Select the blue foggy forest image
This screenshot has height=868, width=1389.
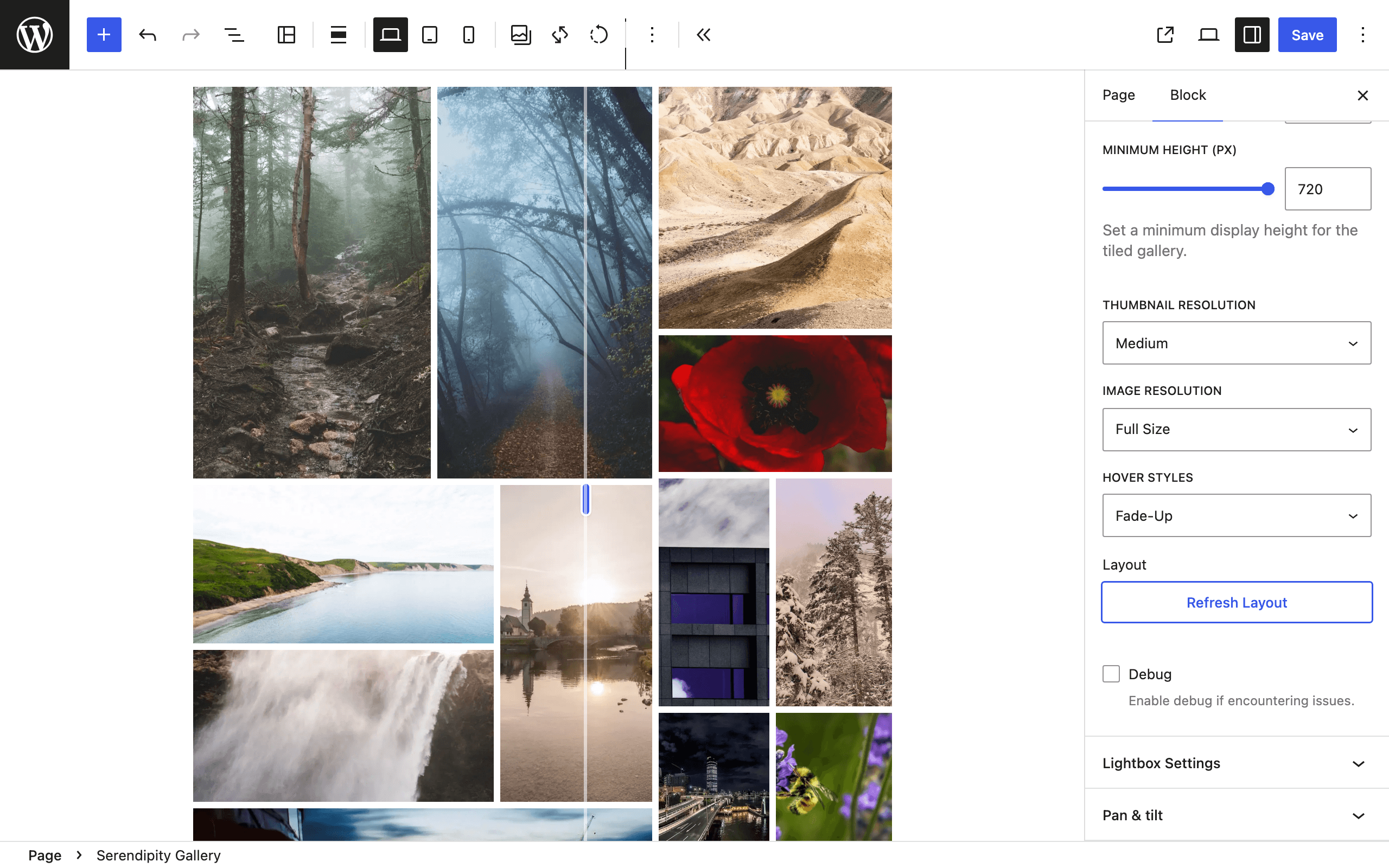(x=545, y=283)
